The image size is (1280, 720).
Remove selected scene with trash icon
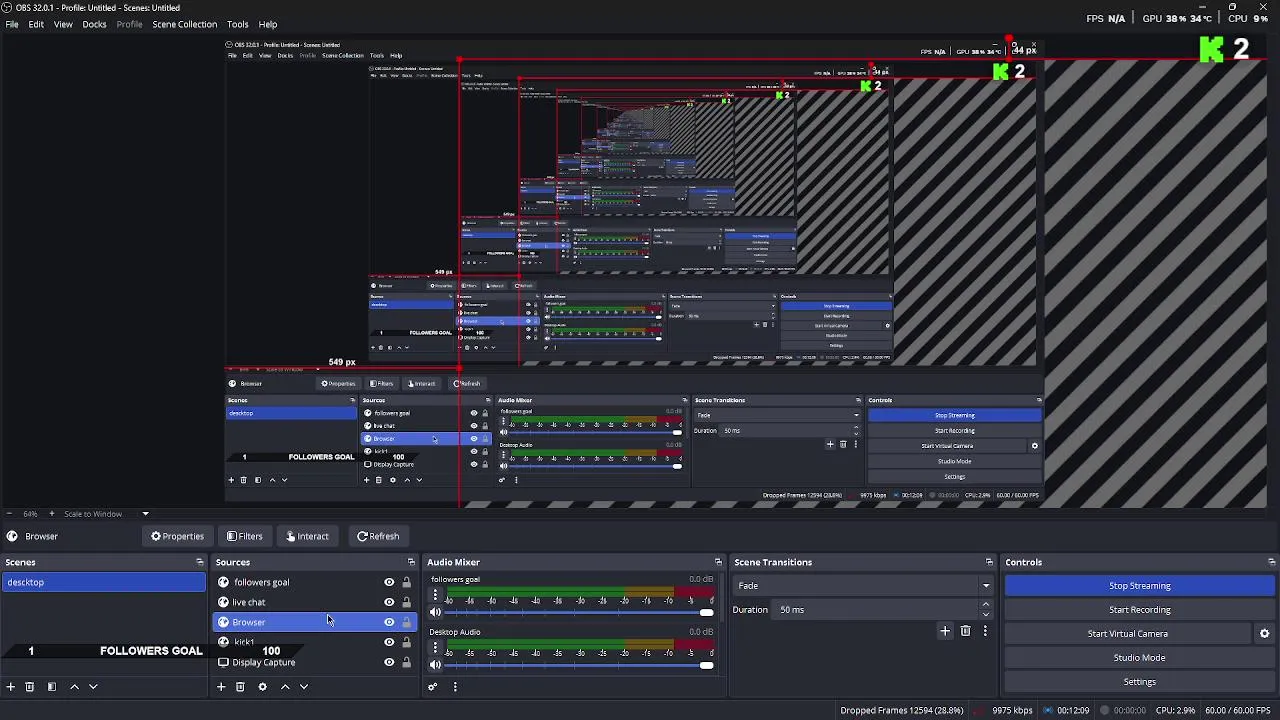click(x=30, y=687)
